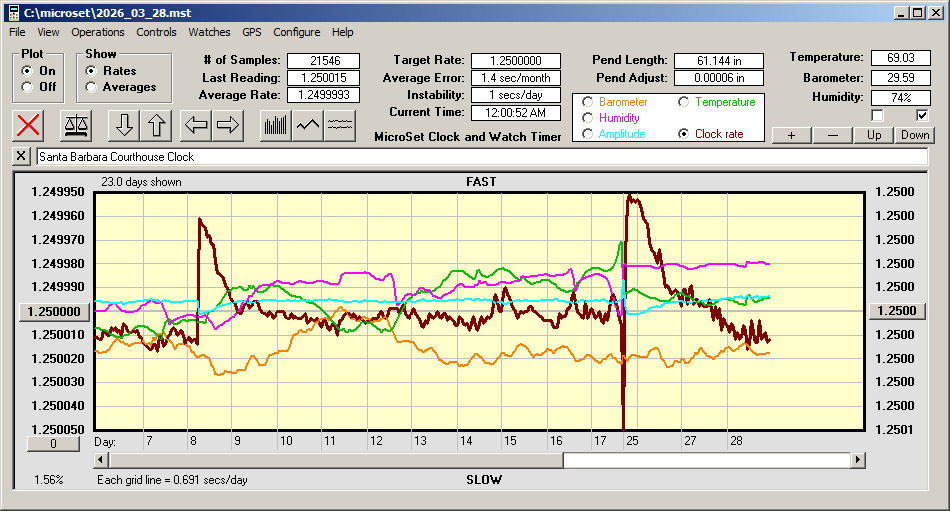Screen dimensions: 950x511
Task: Click the red X delete icon
Action: pos(30,125)
